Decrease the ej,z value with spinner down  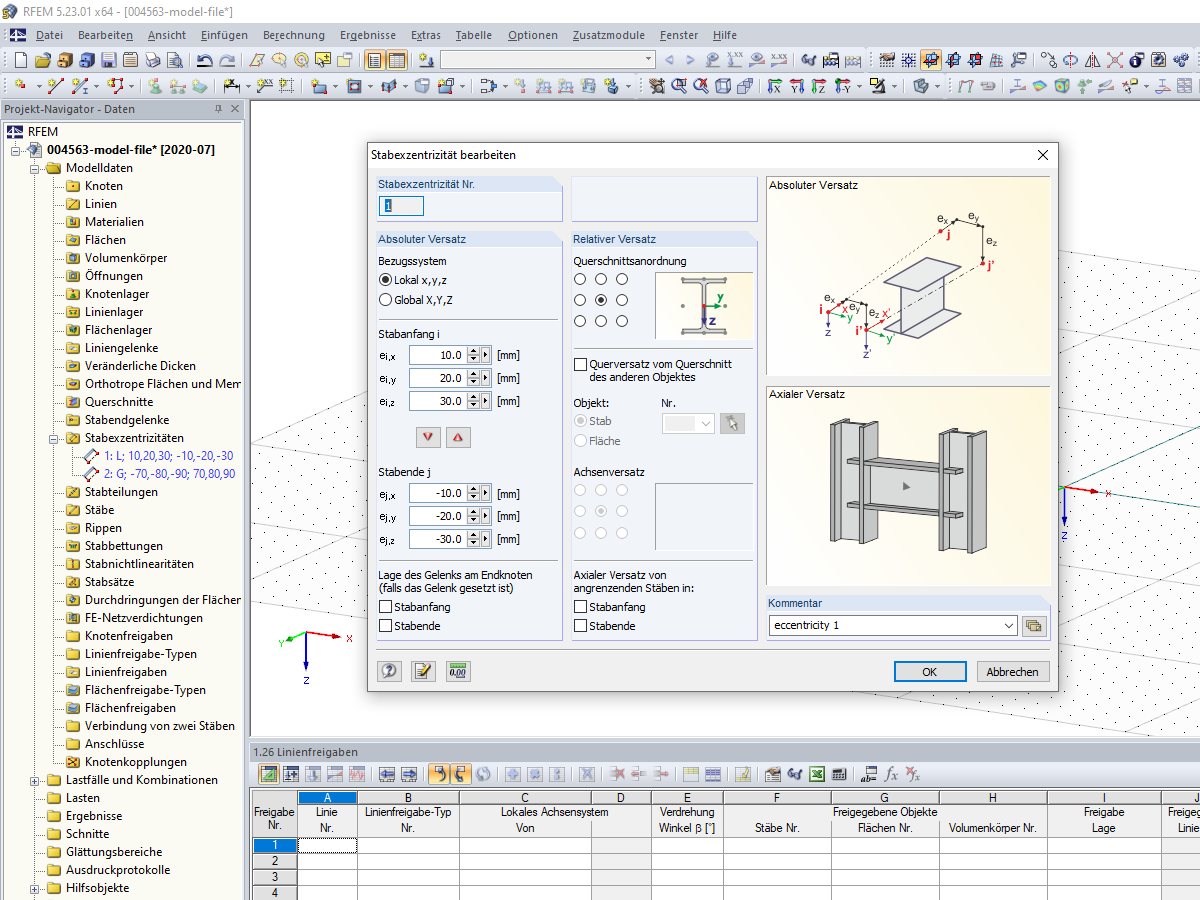coord(473,543)
